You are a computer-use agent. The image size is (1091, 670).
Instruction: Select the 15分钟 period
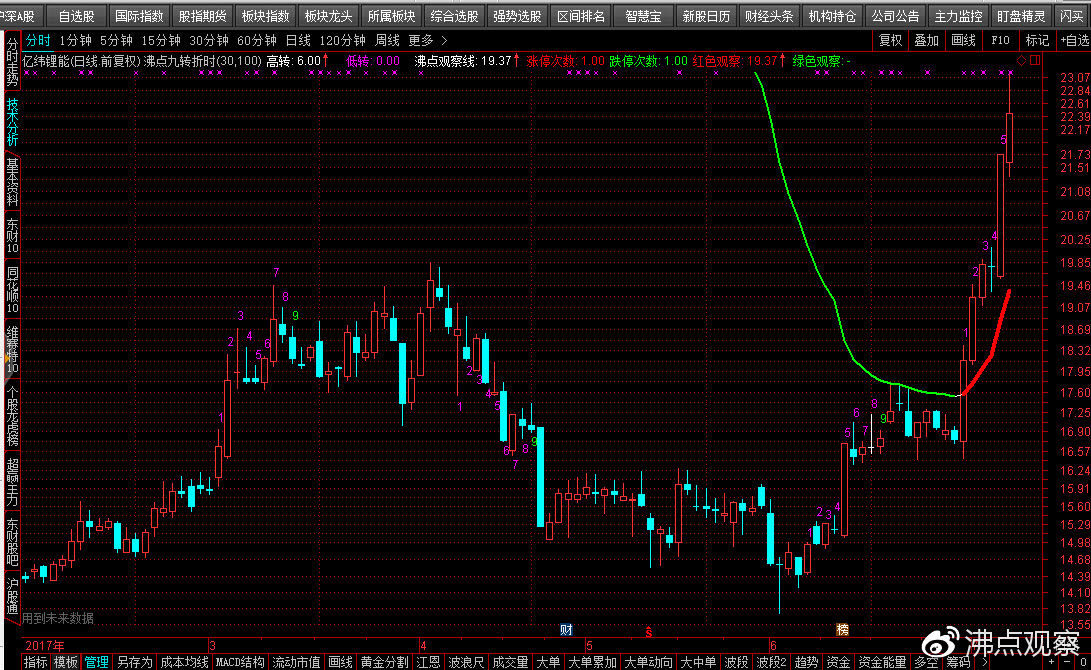pos(161,40)
